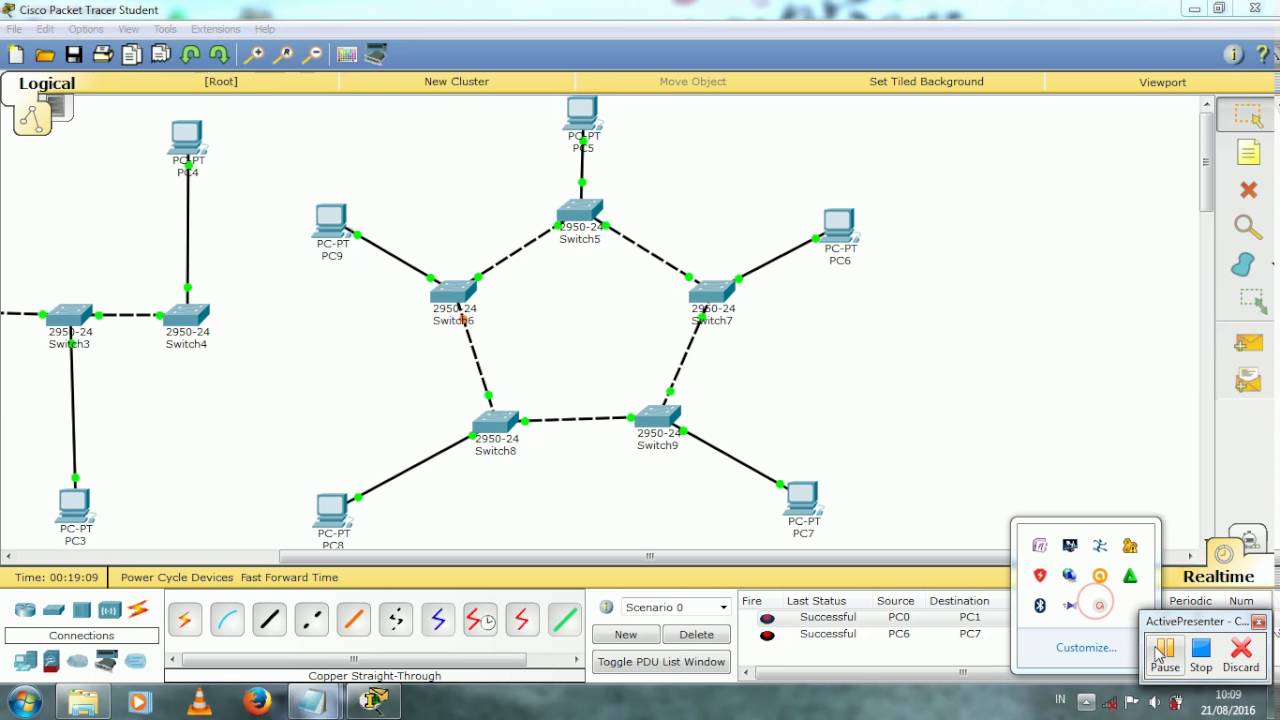
Task: Open a file using the folder icon
Action: (x=45, y=55)
